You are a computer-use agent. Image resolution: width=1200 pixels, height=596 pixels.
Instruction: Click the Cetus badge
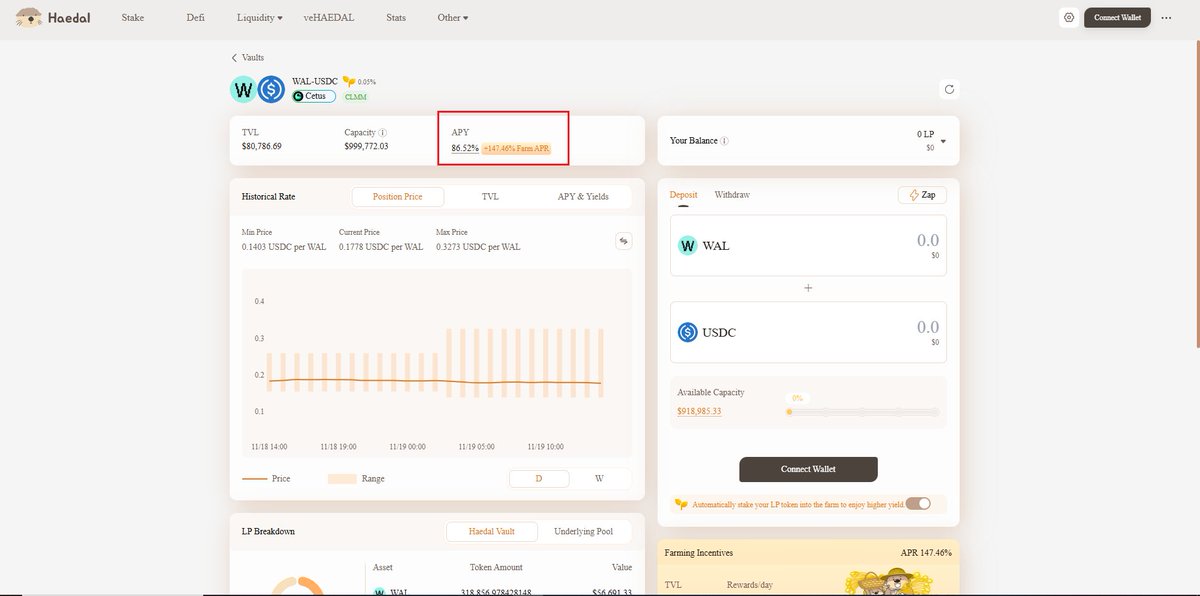[x=314, y=96]
